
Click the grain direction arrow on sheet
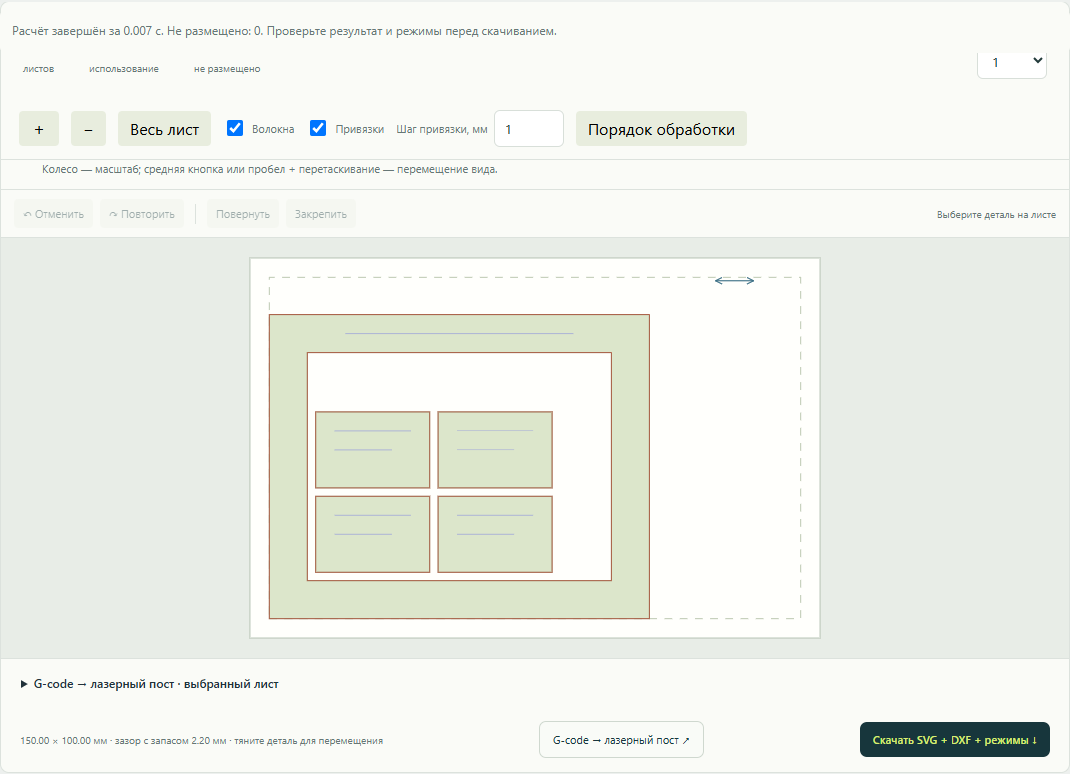point(734,281)
